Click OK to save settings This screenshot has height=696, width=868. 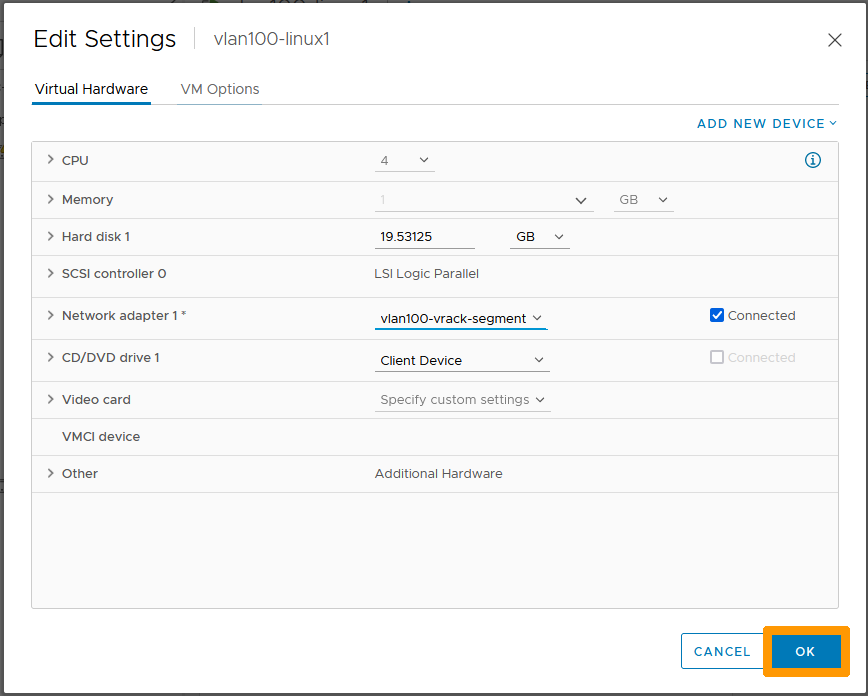[x=806, y=651]
